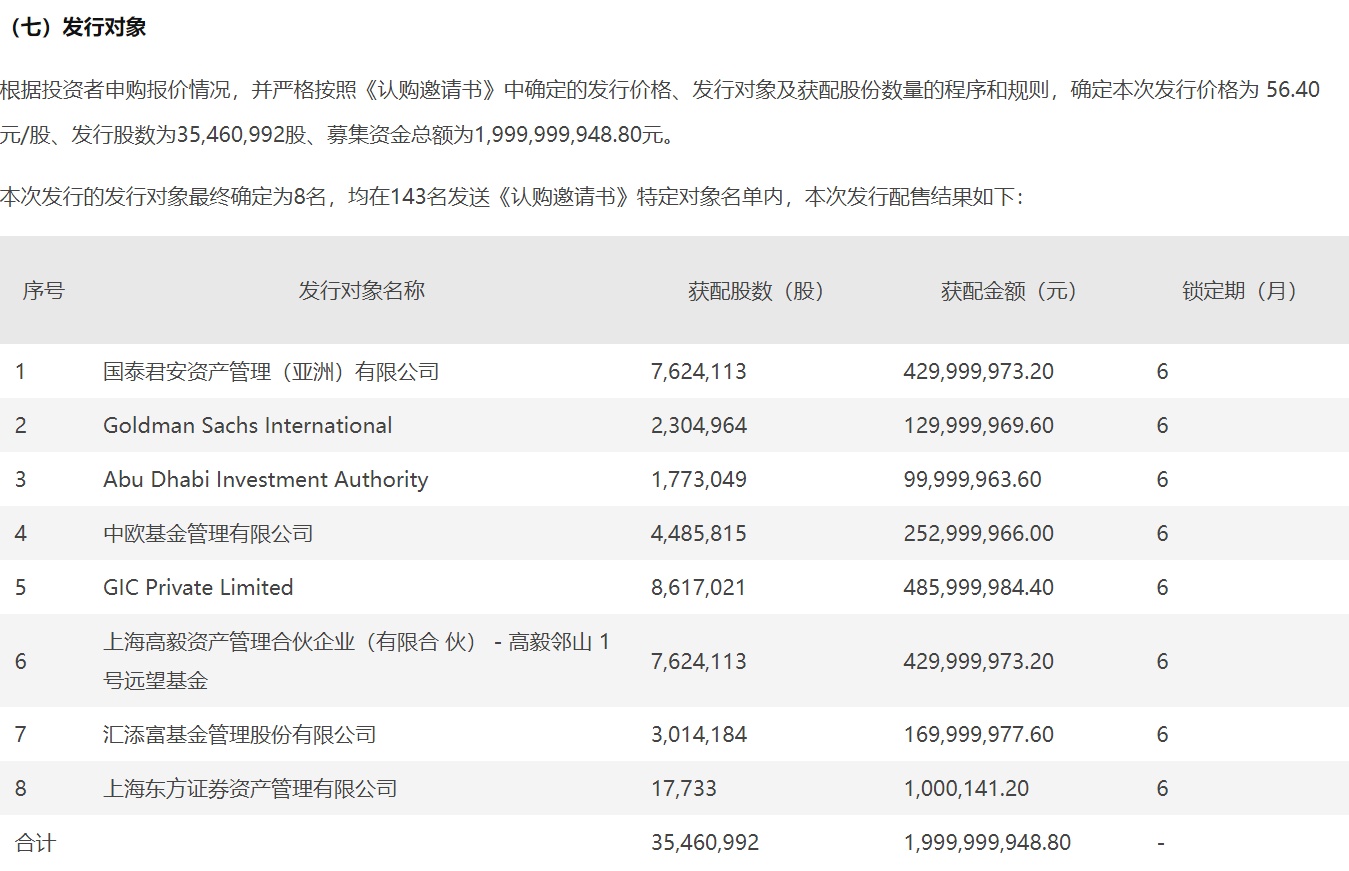
Task: Click the Goldman Sachs International cell
Action: click(x=247, y=426)
